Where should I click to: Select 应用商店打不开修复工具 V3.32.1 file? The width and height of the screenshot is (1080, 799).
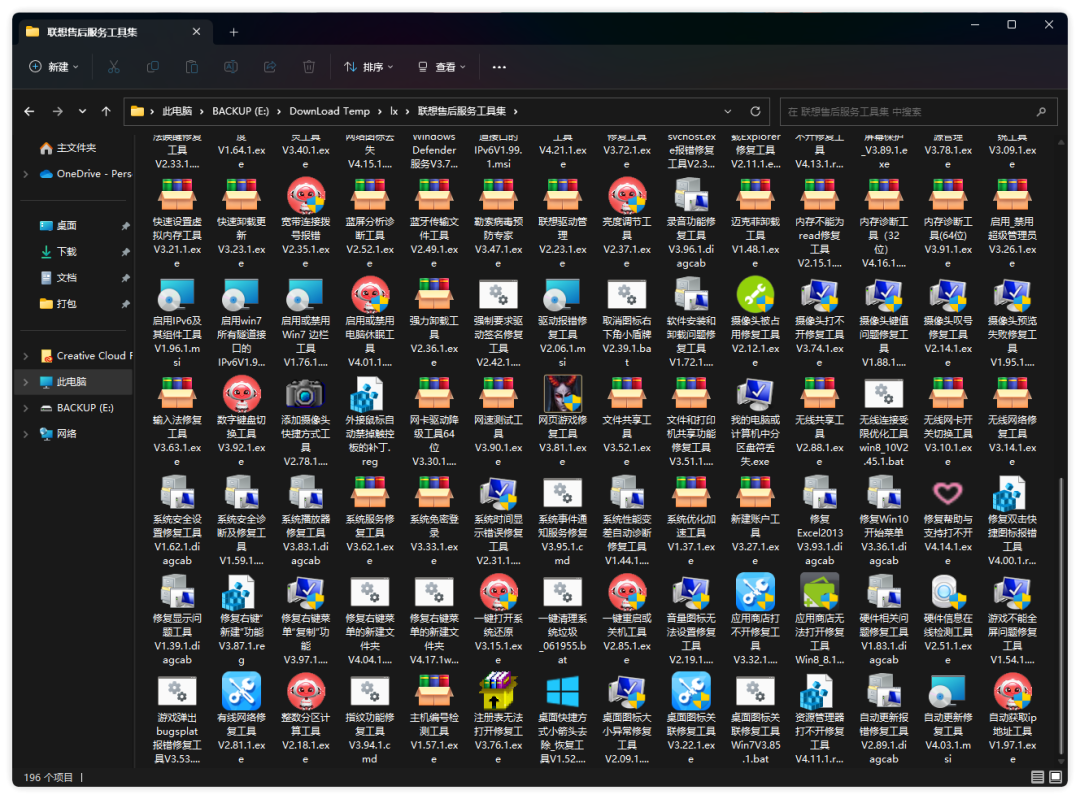(756, 620)
